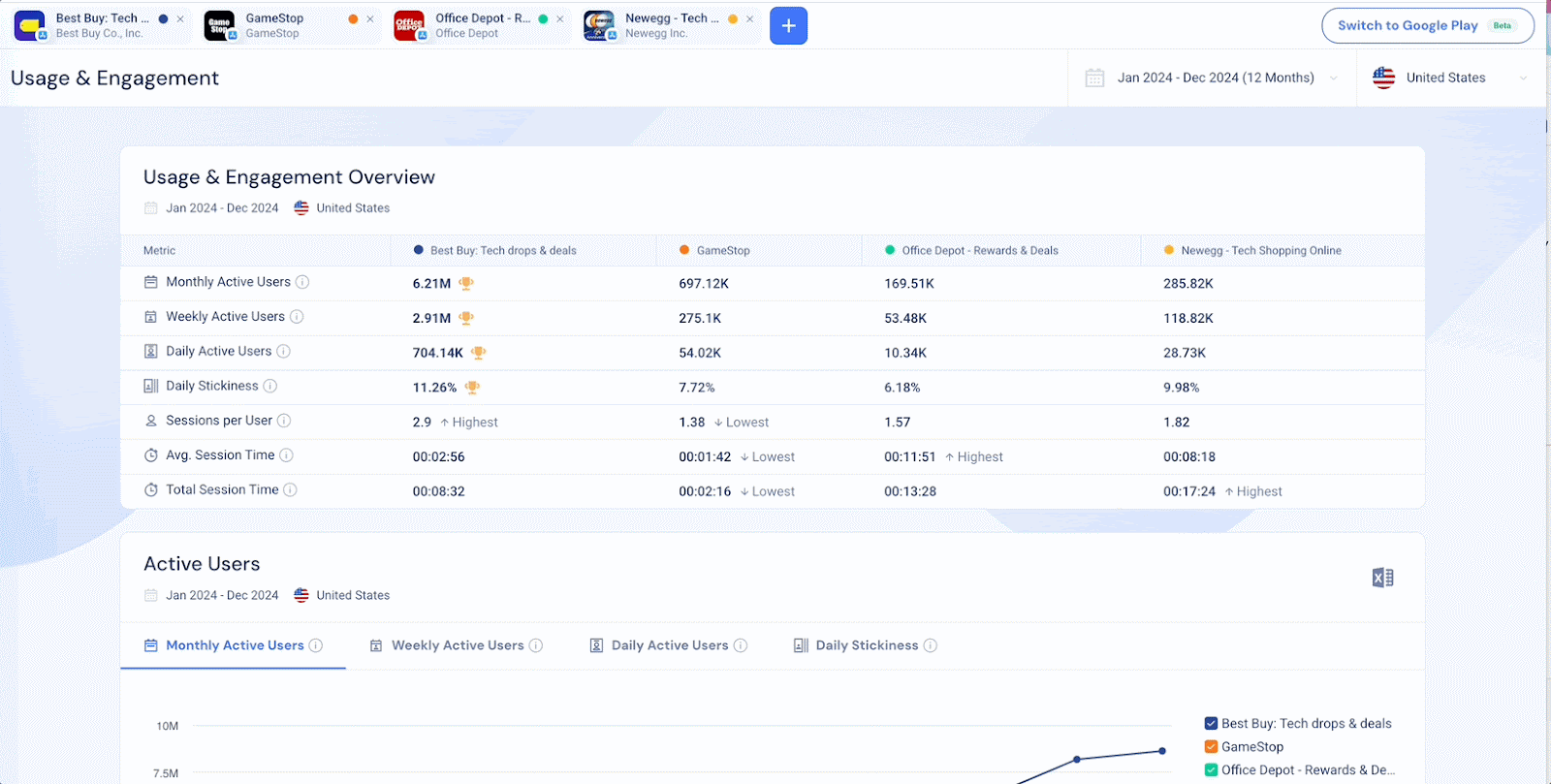Click the Newegg app icon in top bar

pos(599,25)
